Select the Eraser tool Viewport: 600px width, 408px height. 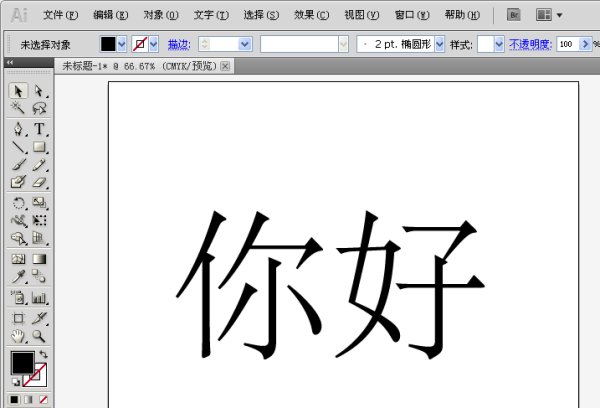click(39, 182)
